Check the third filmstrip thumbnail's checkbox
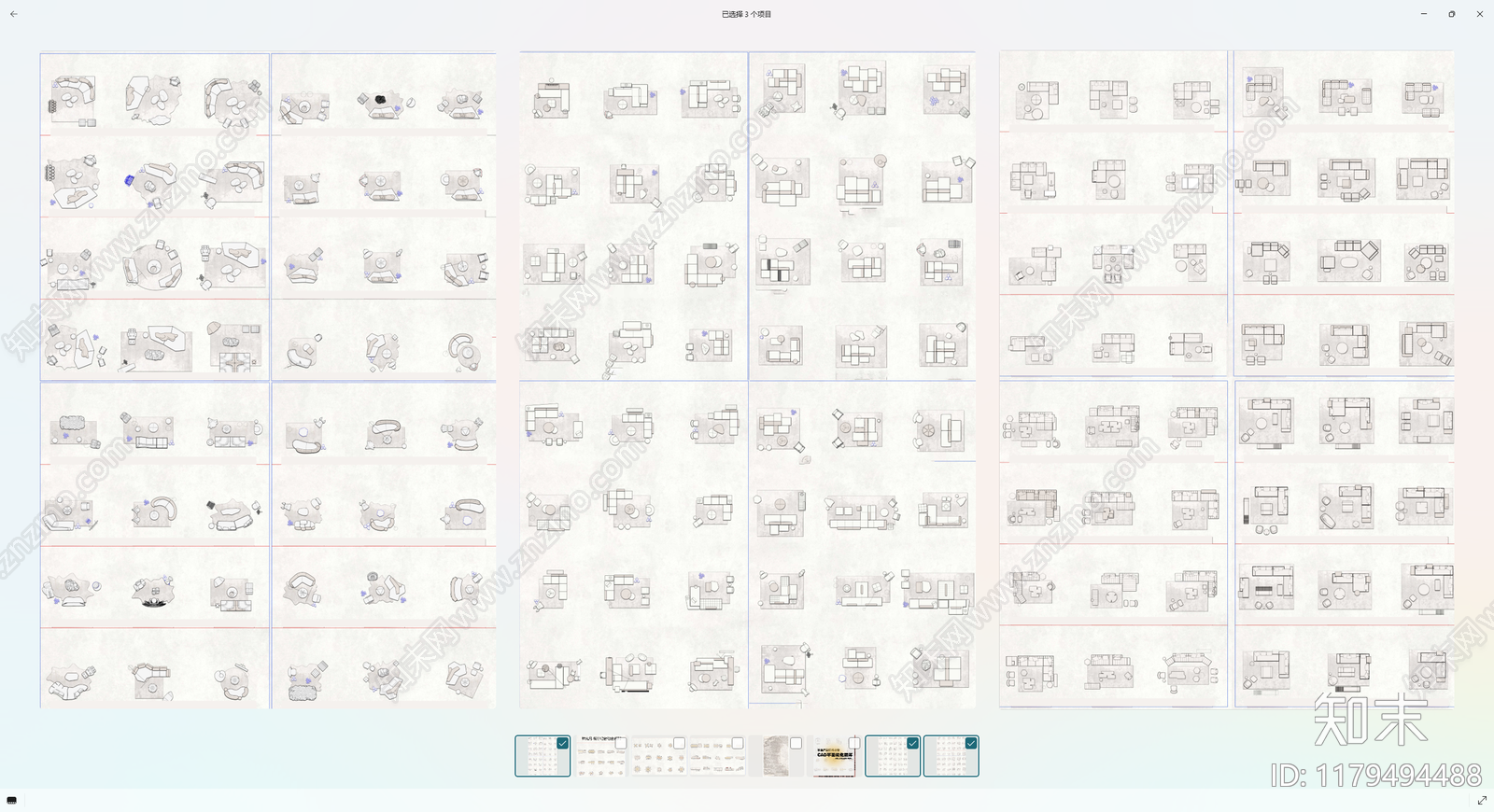Viewport: 1494px width, 812px height. click(679, 743)
